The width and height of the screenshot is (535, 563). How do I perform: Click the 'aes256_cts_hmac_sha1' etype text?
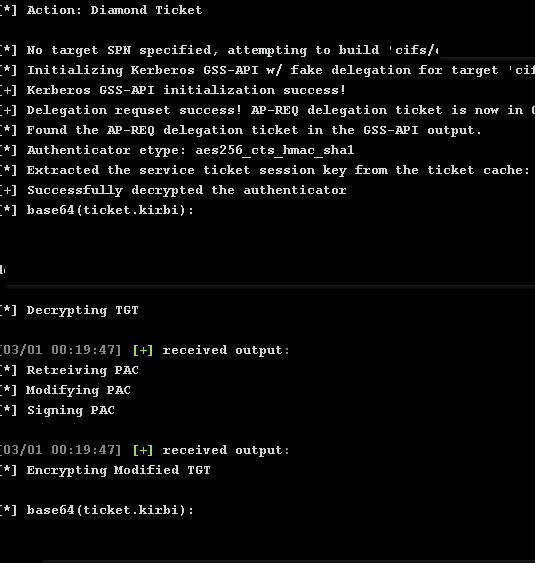275,150
